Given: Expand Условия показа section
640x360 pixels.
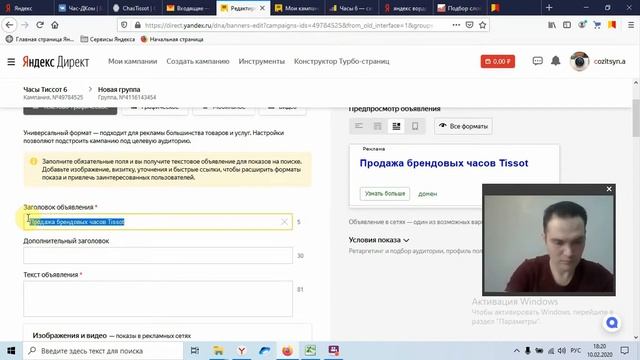Looking at the screenshot, I should pos(379,240).
